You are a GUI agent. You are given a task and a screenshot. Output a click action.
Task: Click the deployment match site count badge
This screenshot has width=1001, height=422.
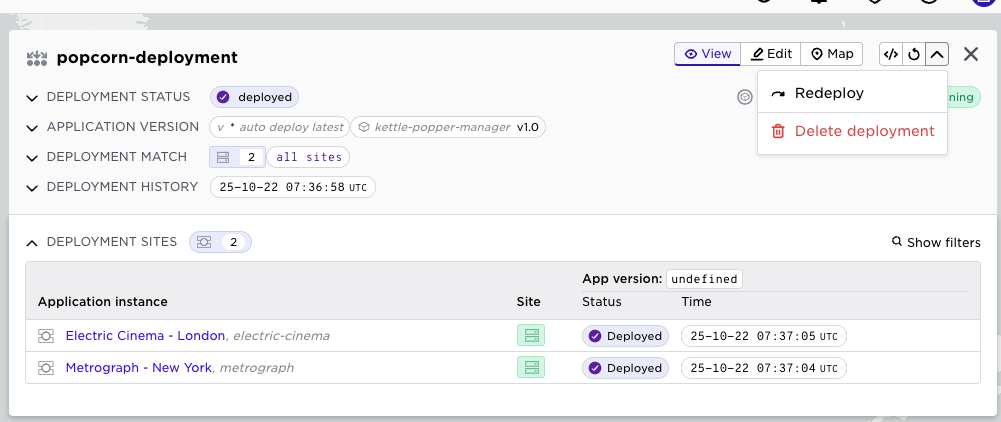(237, 157)
